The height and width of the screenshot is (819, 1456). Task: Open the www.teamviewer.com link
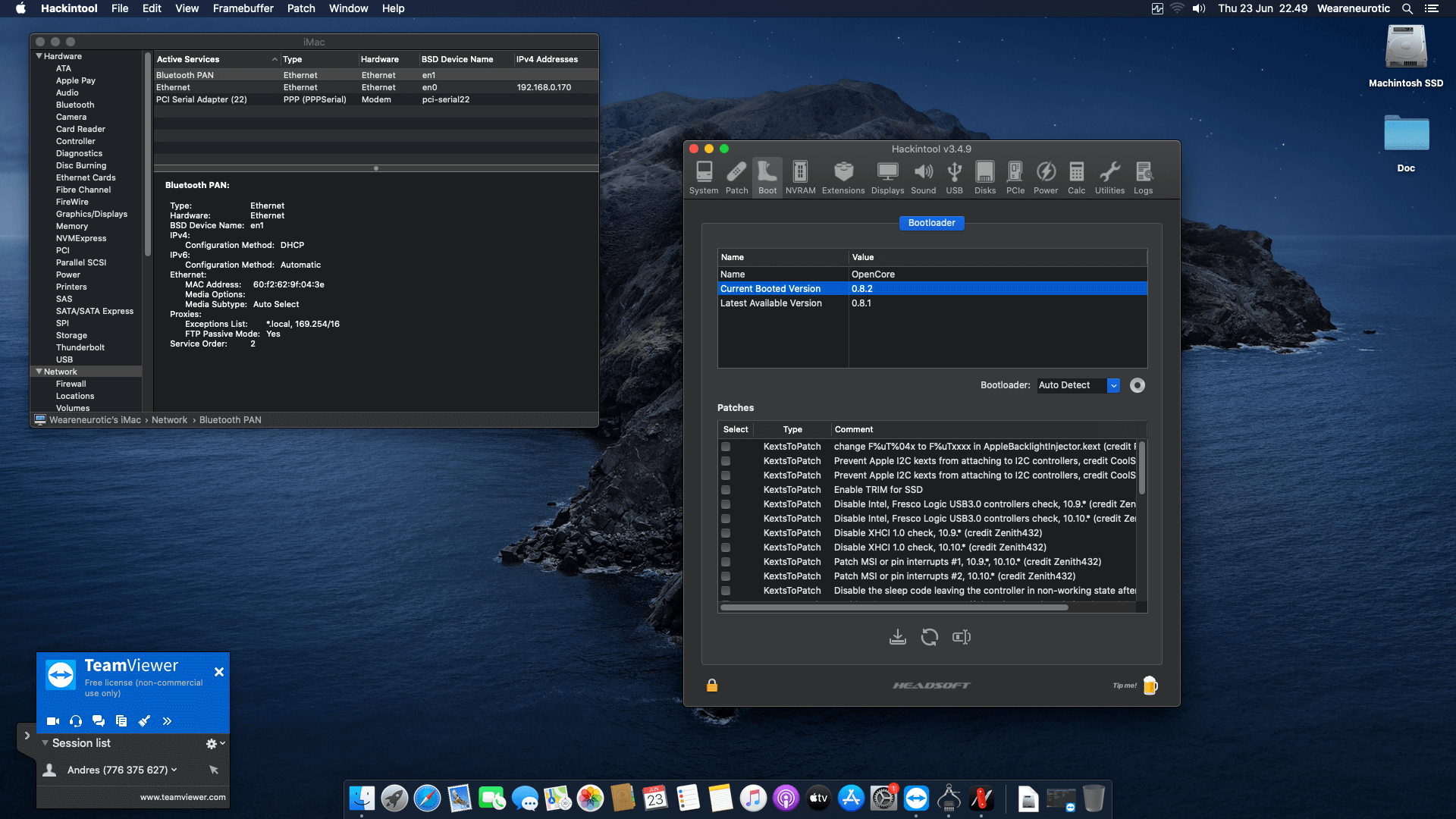click(183, 797)
